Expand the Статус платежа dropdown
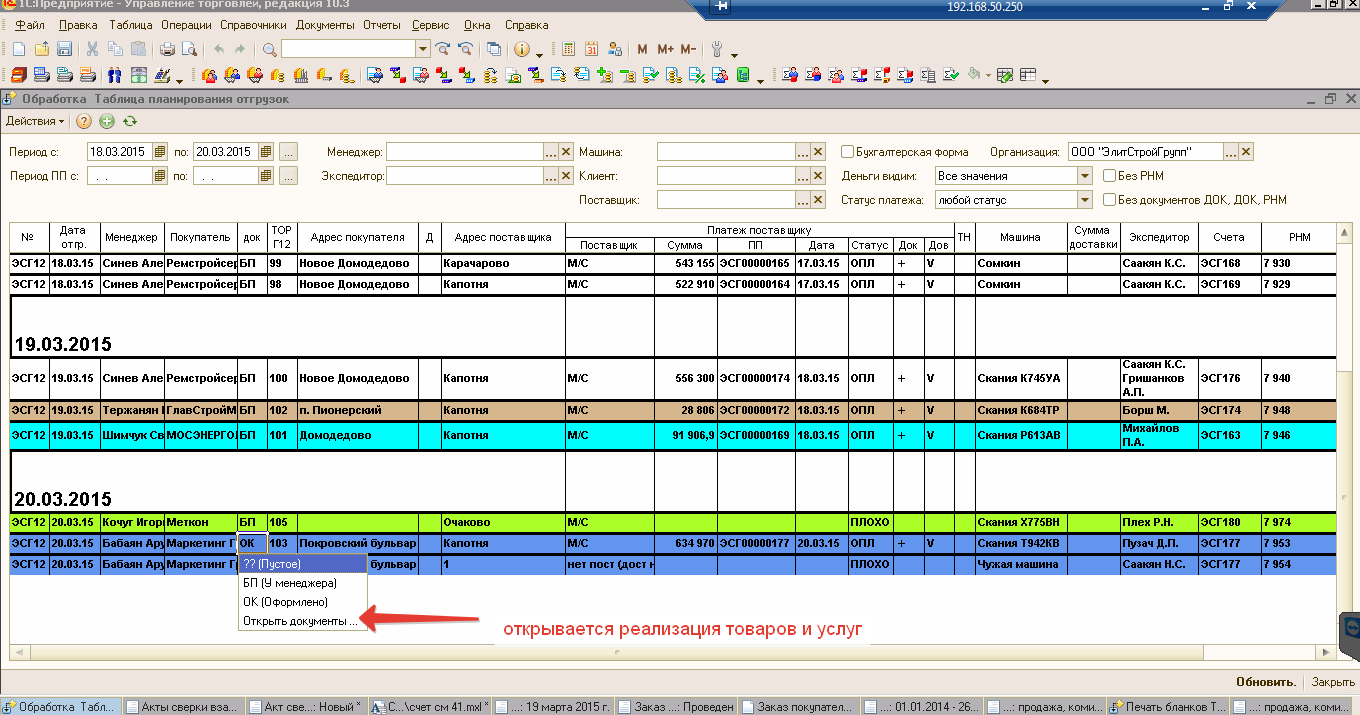This screenshot has width=1360, height=715. click(x=1084, y=200)
